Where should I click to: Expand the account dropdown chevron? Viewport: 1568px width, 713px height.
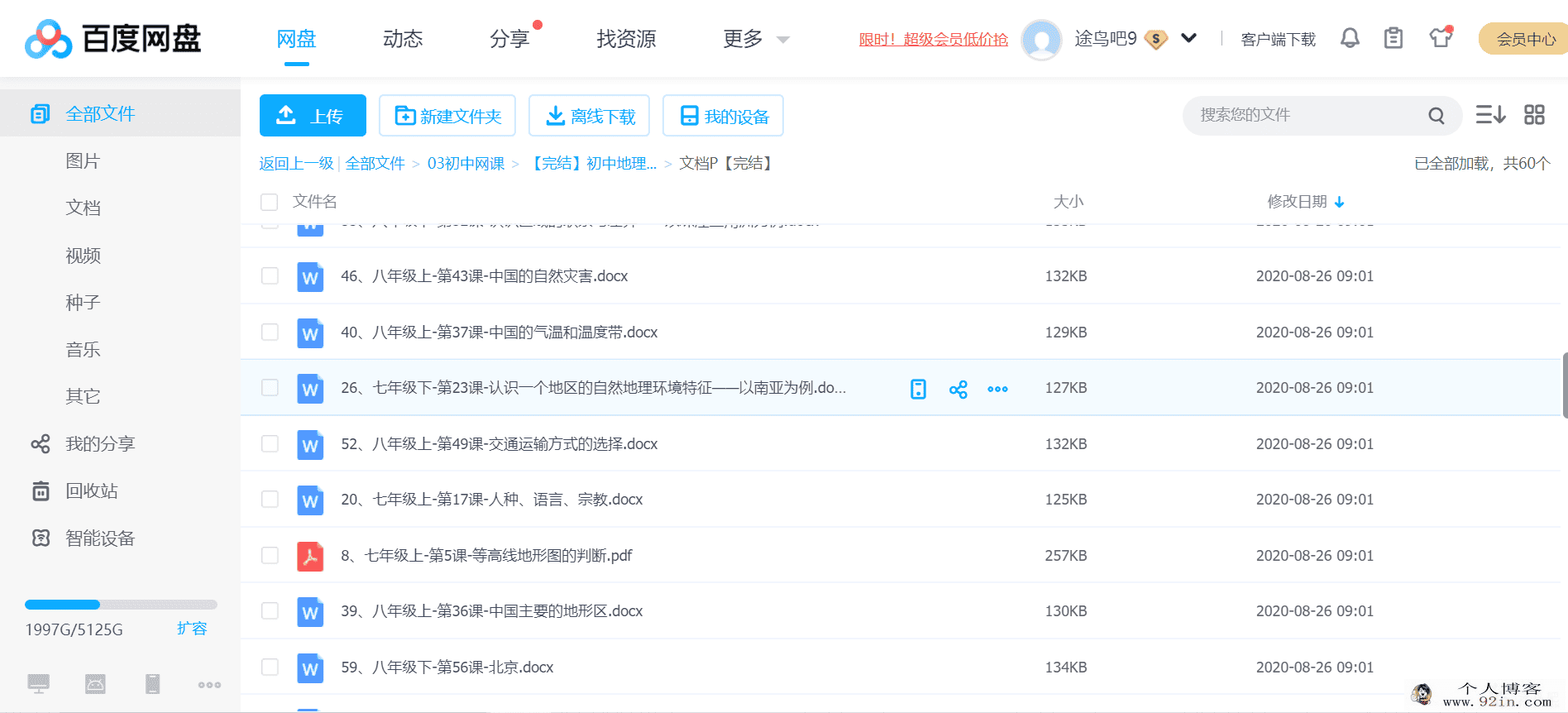point(1188,38)
